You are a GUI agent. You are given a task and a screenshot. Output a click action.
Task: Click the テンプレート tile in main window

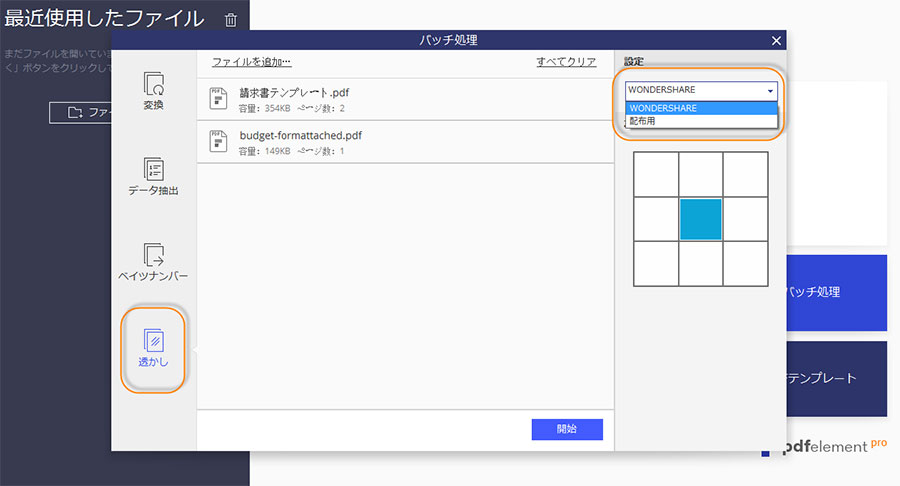(836, 379)
